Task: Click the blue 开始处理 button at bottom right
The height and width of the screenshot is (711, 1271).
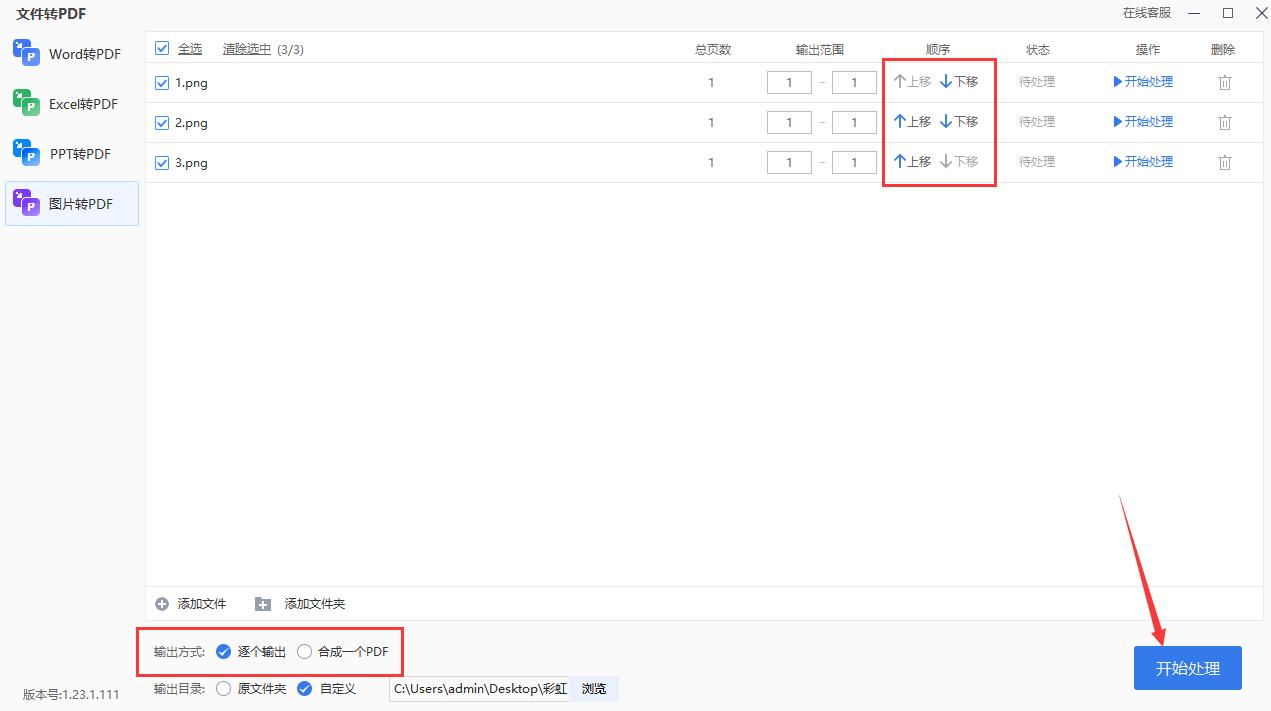Action: tap(1187, 668)
